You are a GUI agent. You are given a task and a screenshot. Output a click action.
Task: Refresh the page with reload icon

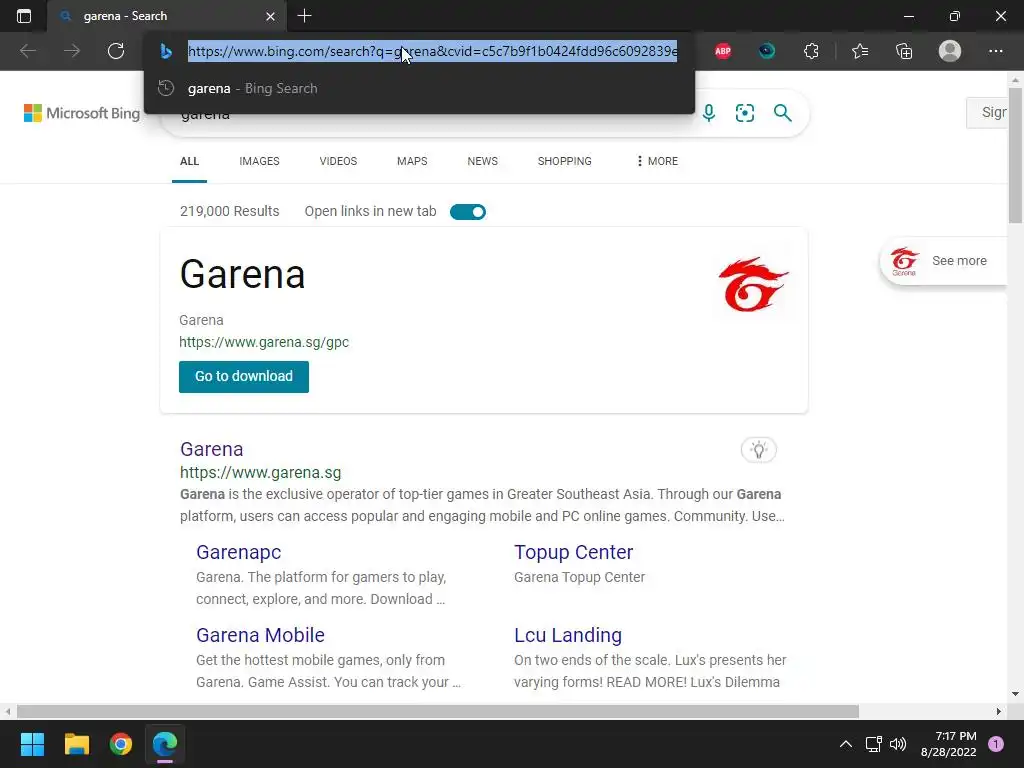coord(116,51)
